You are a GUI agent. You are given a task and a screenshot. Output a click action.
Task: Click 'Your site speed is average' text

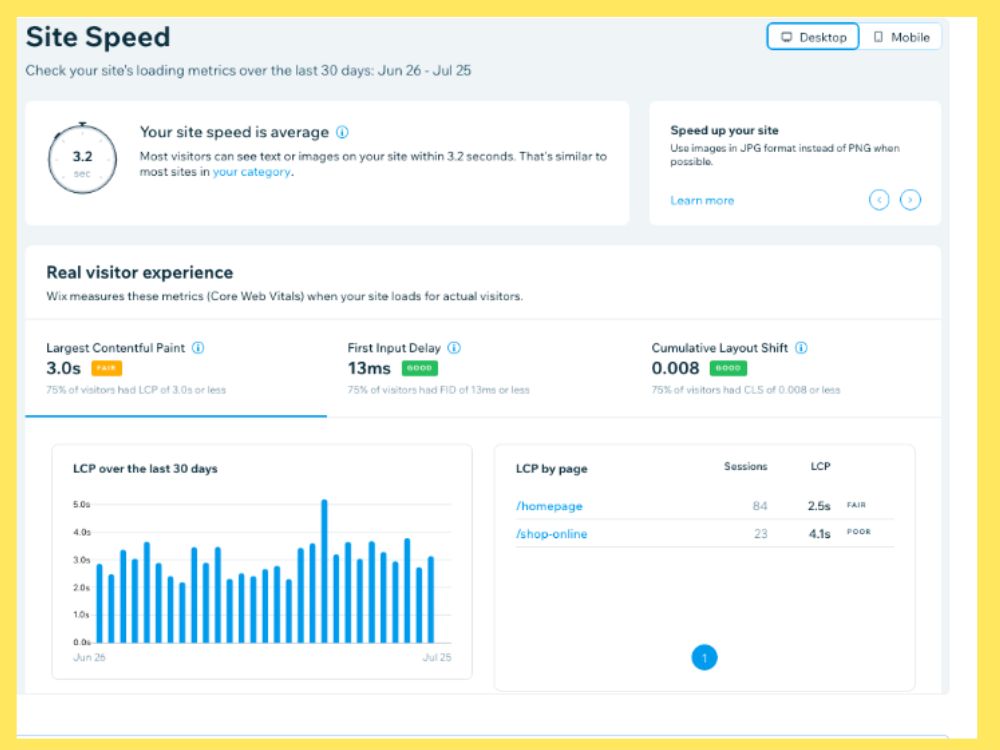click(234, 132)
